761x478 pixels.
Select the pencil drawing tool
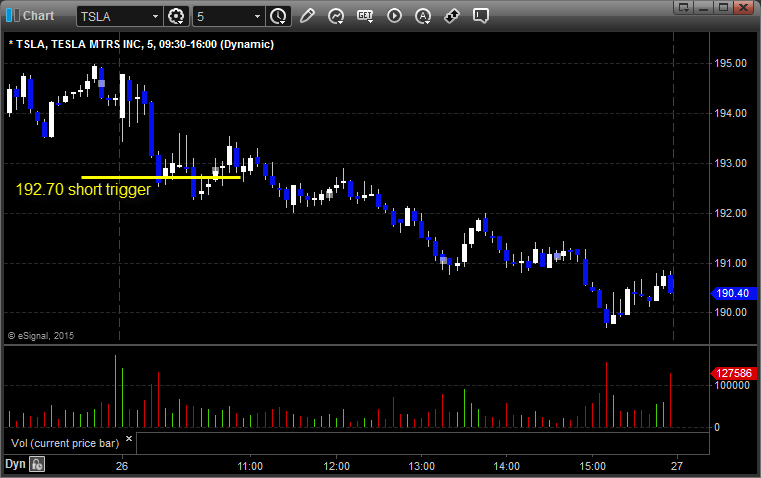click(x=307, y=16)
